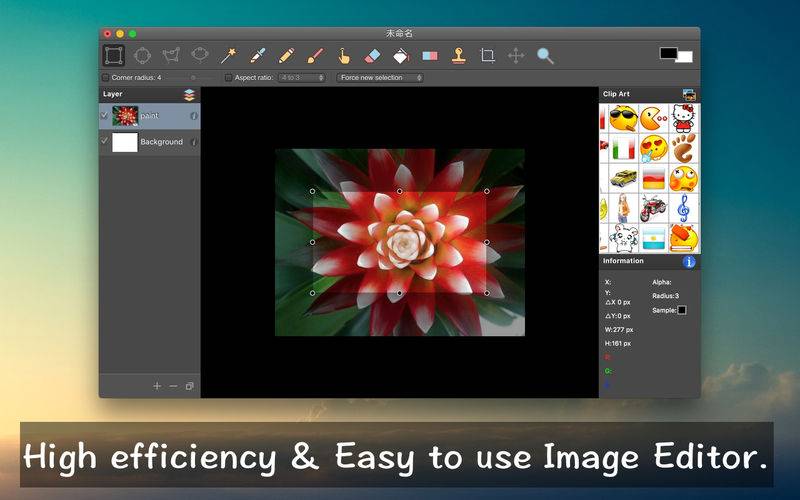Select the paint layer thumbnail
800x500 pixels.
coord(125,116)
